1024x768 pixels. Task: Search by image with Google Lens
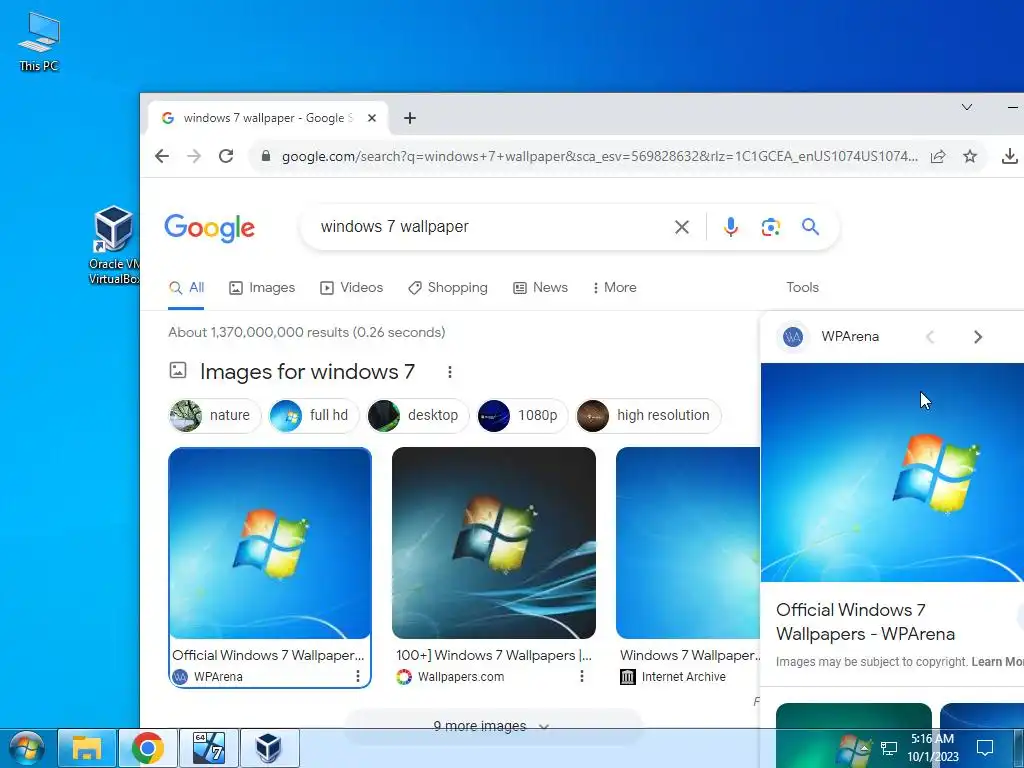pos(771,227)
